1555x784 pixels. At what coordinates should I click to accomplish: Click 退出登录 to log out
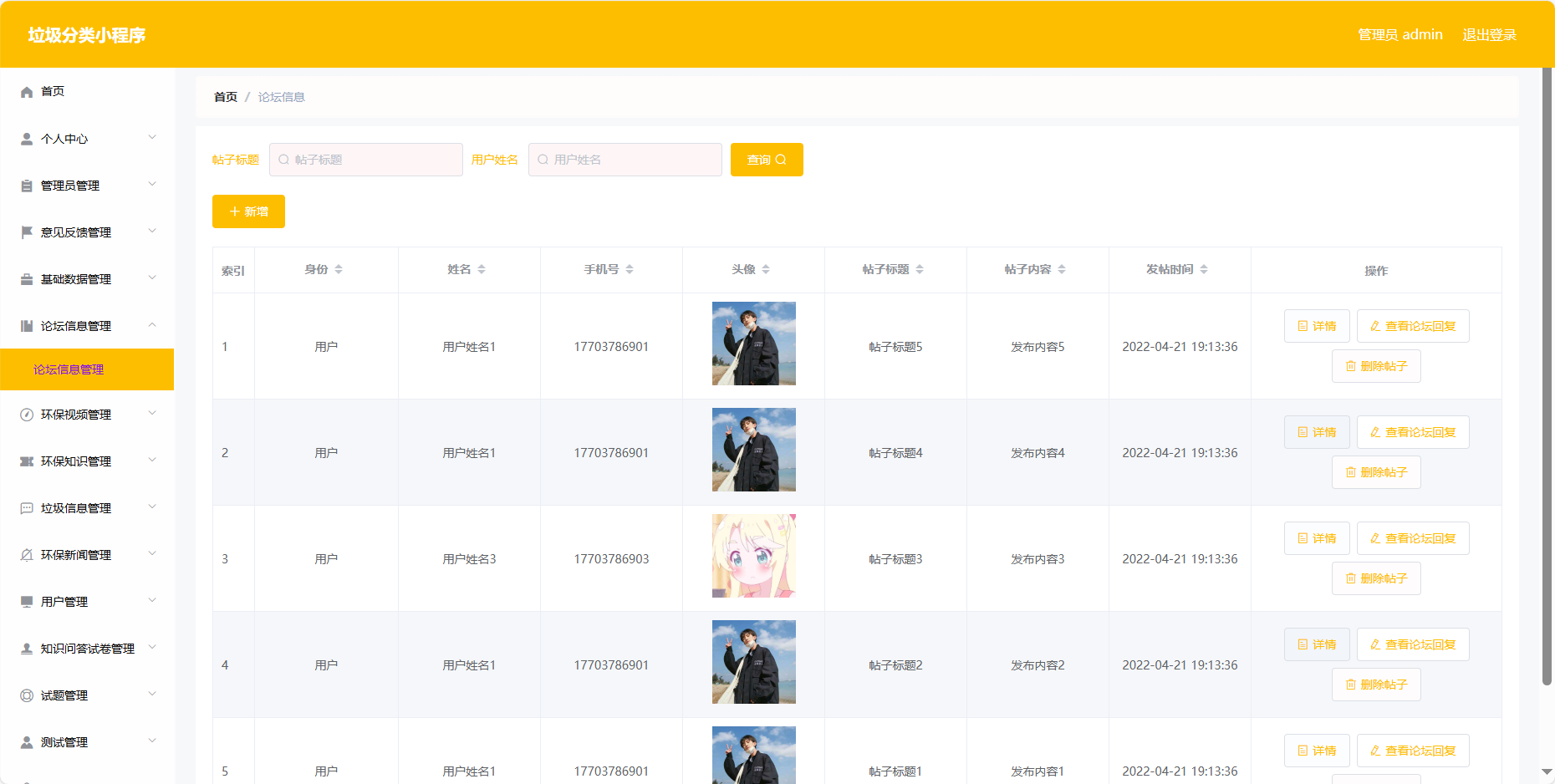coord(1489,34)
